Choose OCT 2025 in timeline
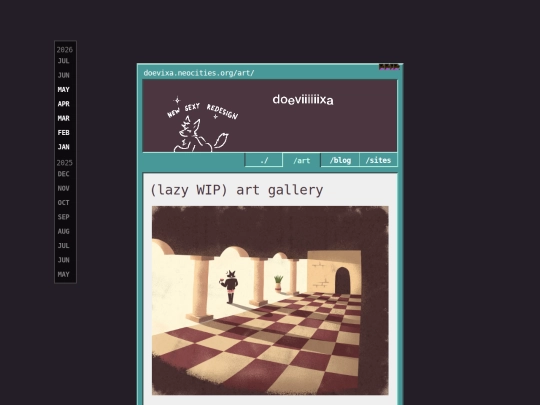 (64, 202)
